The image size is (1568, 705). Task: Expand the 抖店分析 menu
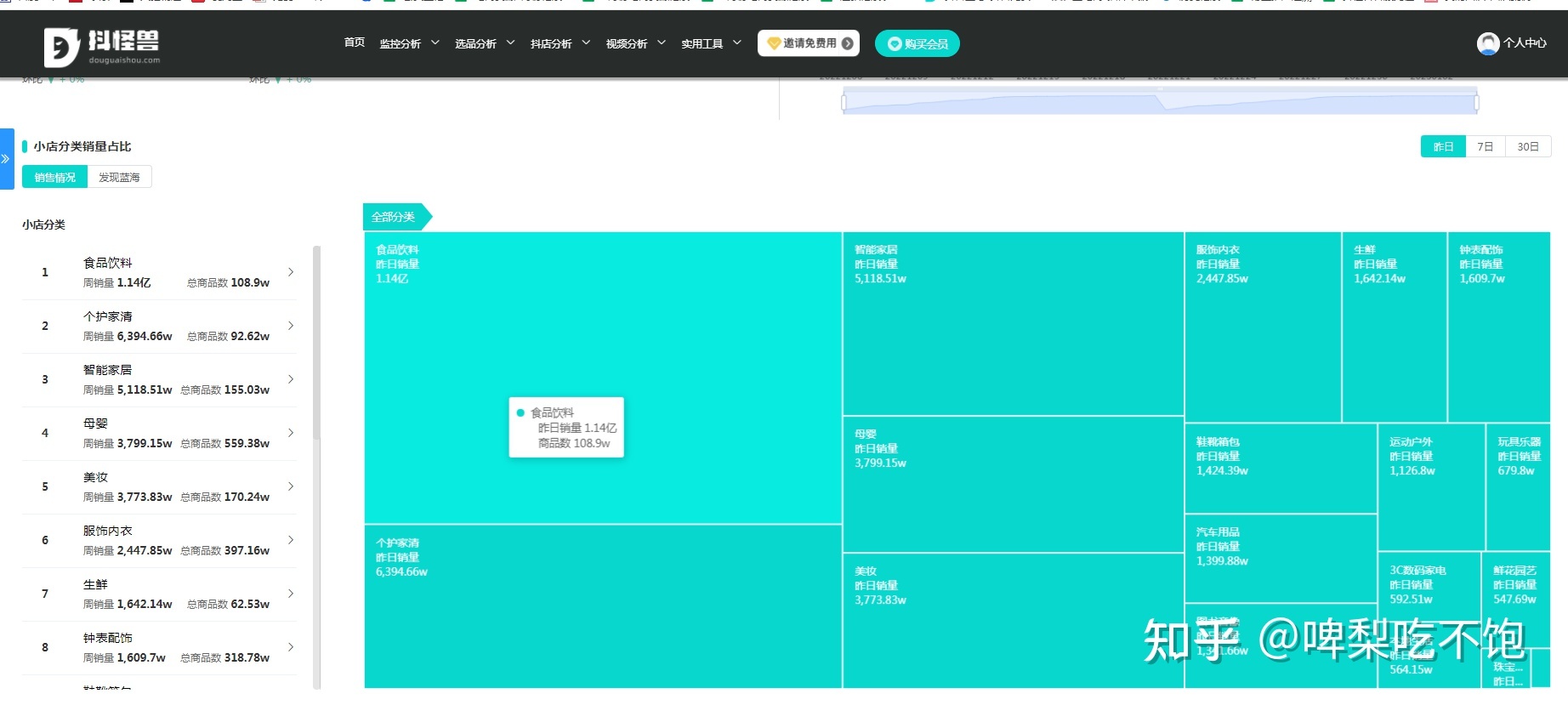point(560,43)
